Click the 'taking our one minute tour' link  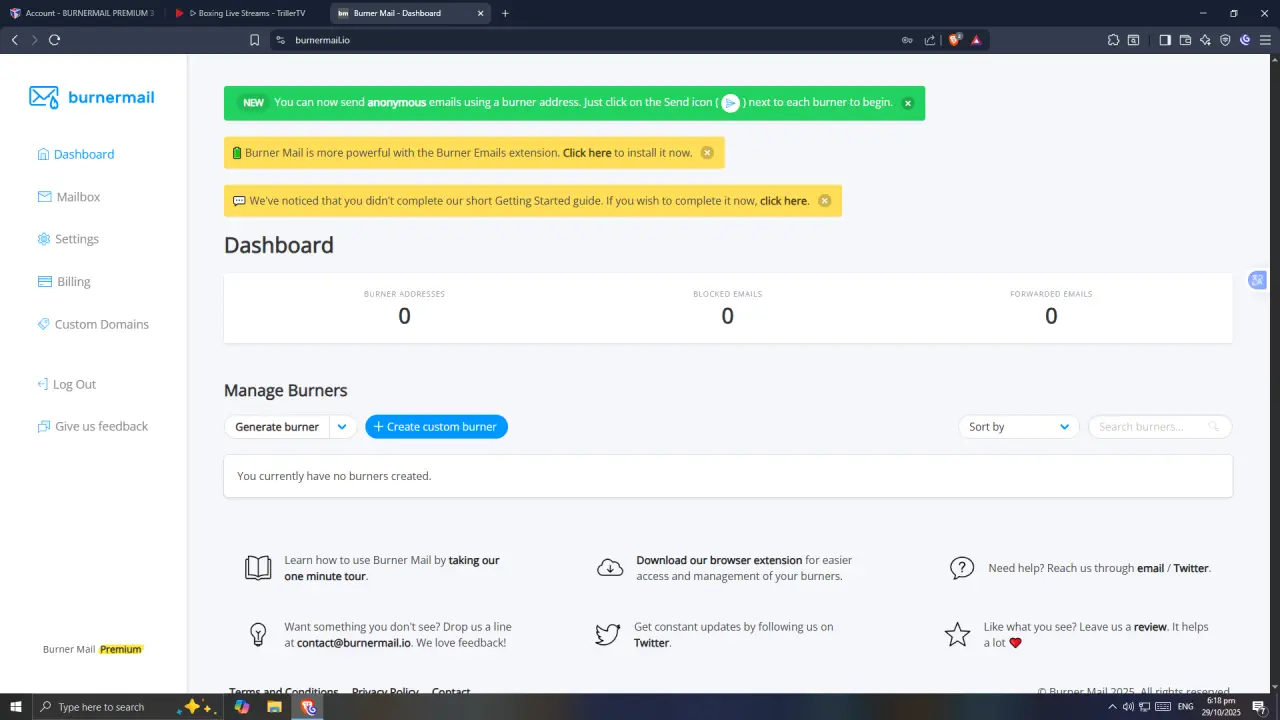(x=392, y=568)
